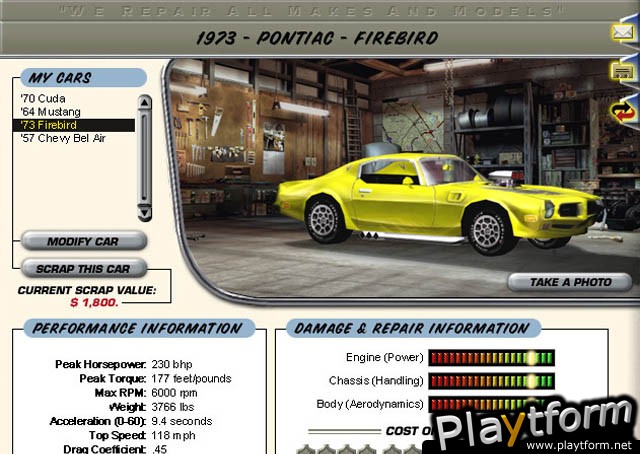Click the Scrap This Car button
The image size is (640, 454).
pyautogui.click(x=84, y=269)
